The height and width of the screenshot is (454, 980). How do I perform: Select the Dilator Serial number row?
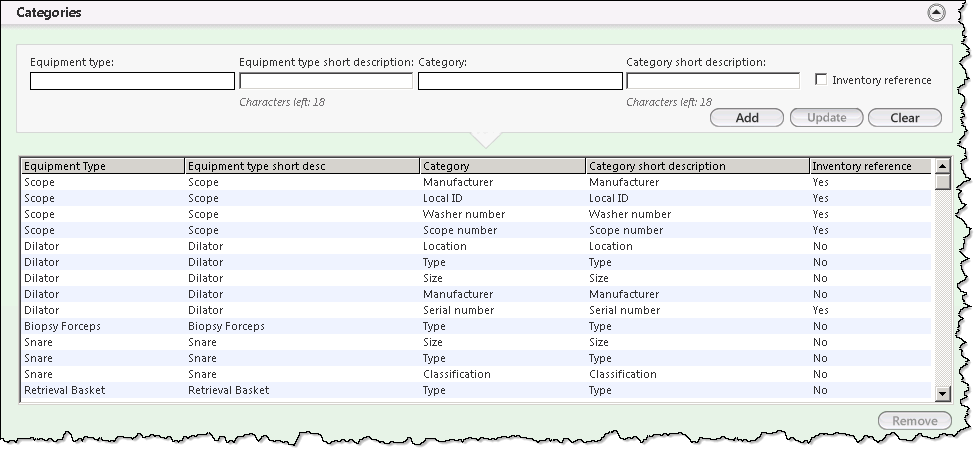[x=476, y=310]
